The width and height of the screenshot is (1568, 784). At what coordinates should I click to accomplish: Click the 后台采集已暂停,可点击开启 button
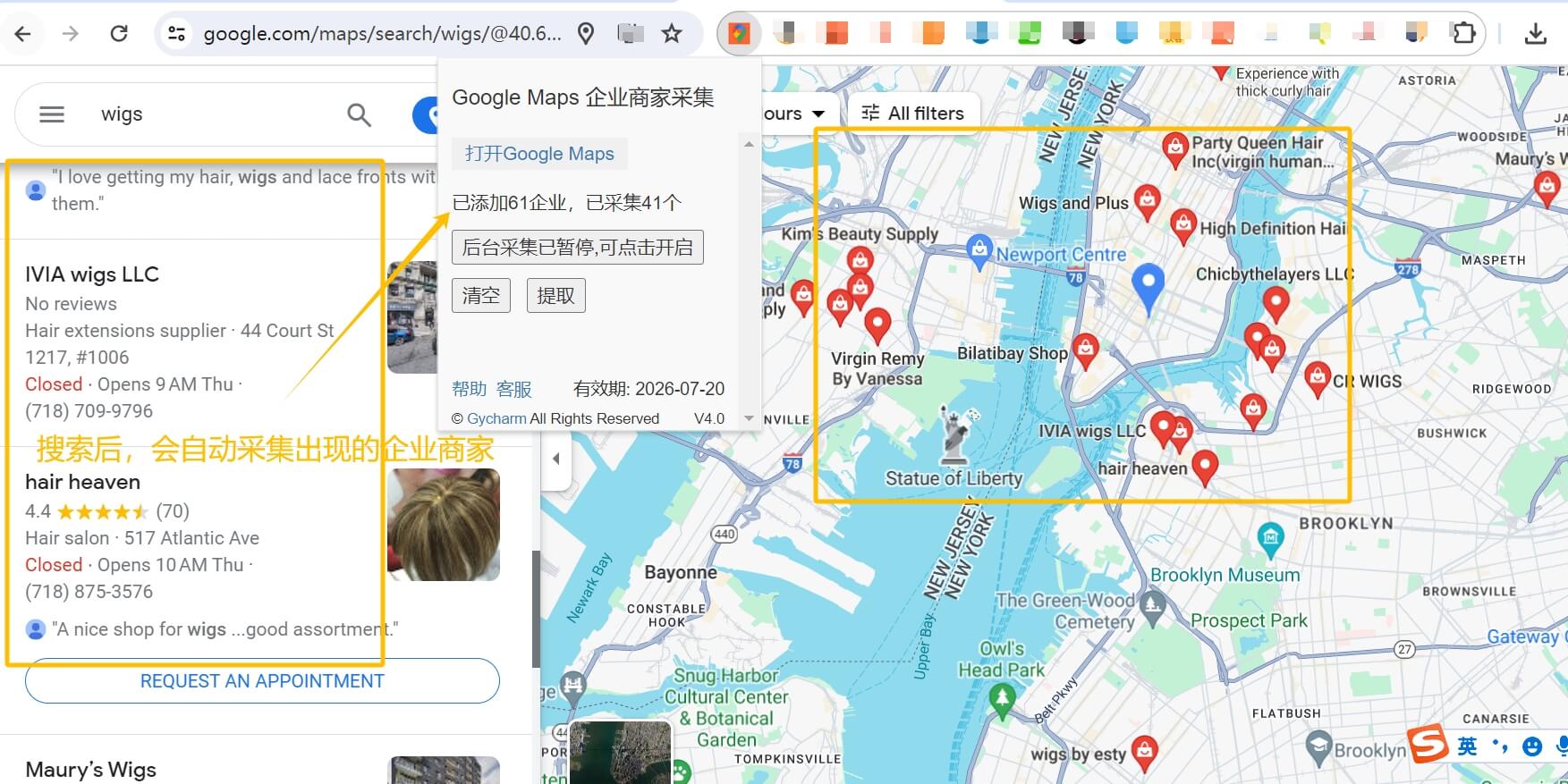578,248
